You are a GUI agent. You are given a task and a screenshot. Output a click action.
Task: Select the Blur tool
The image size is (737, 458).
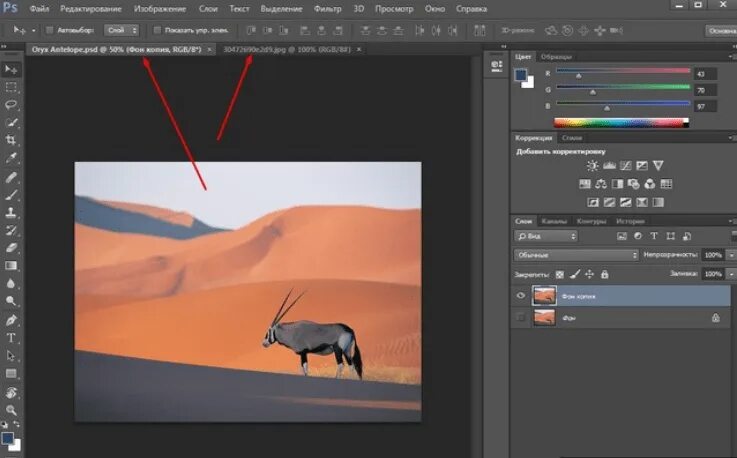(x=11, y=283)
